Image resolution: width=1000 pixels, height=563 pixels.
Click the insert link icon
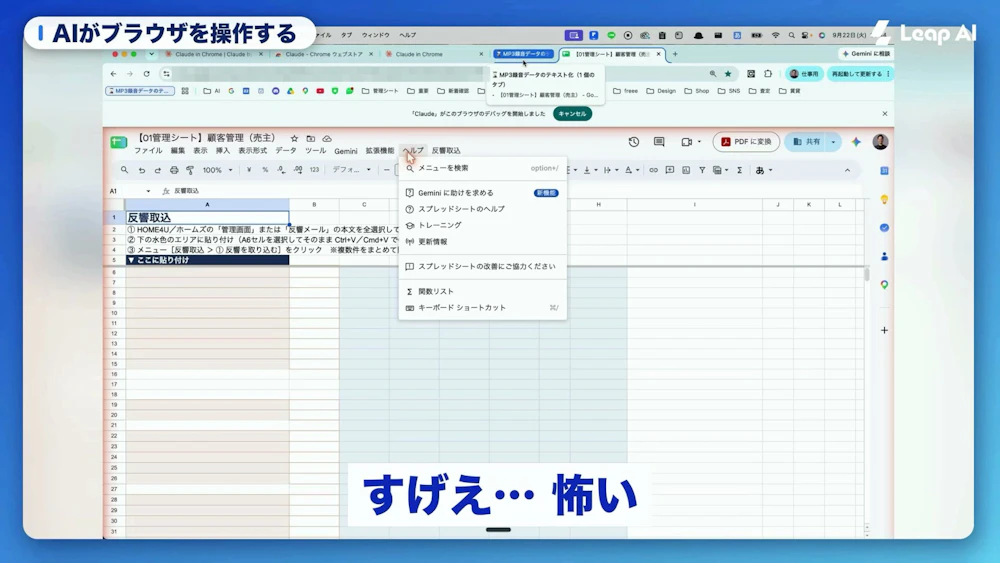653,170
